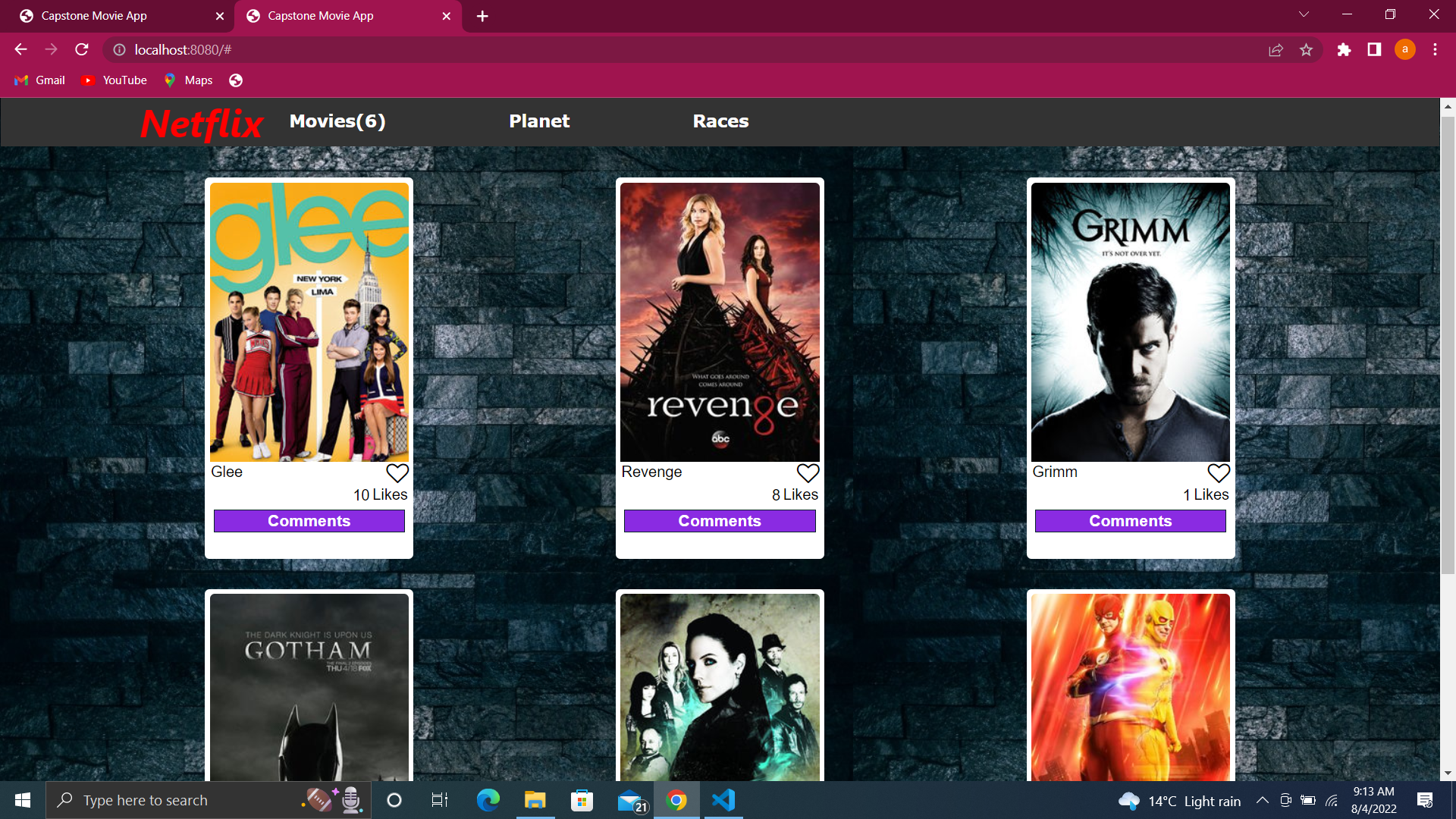
Task: Go to the Planet nav link
Action: tap(539, 121)
